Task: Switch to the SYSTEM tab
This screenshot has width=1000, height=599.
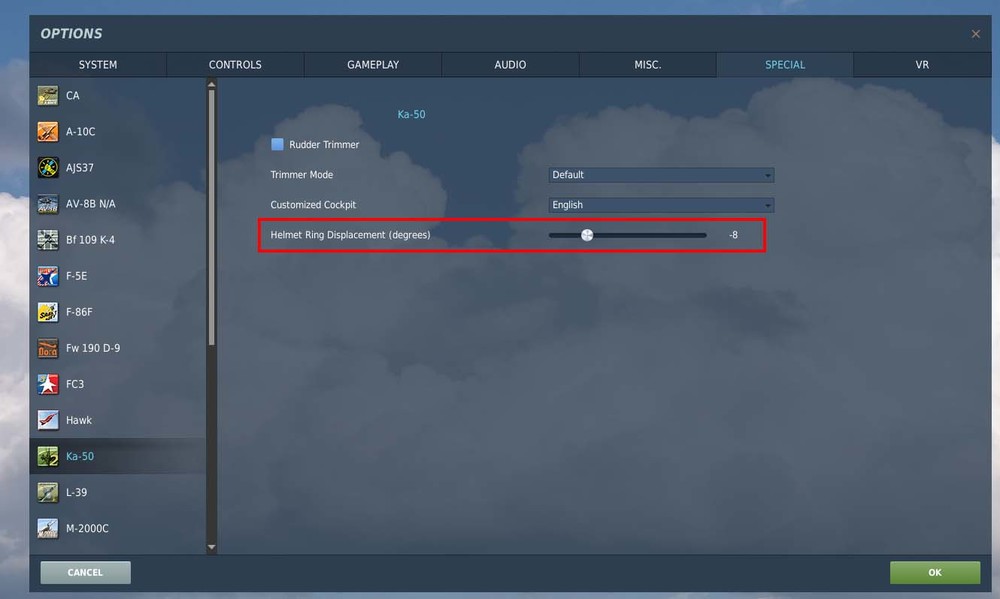Action: (98, 64)
